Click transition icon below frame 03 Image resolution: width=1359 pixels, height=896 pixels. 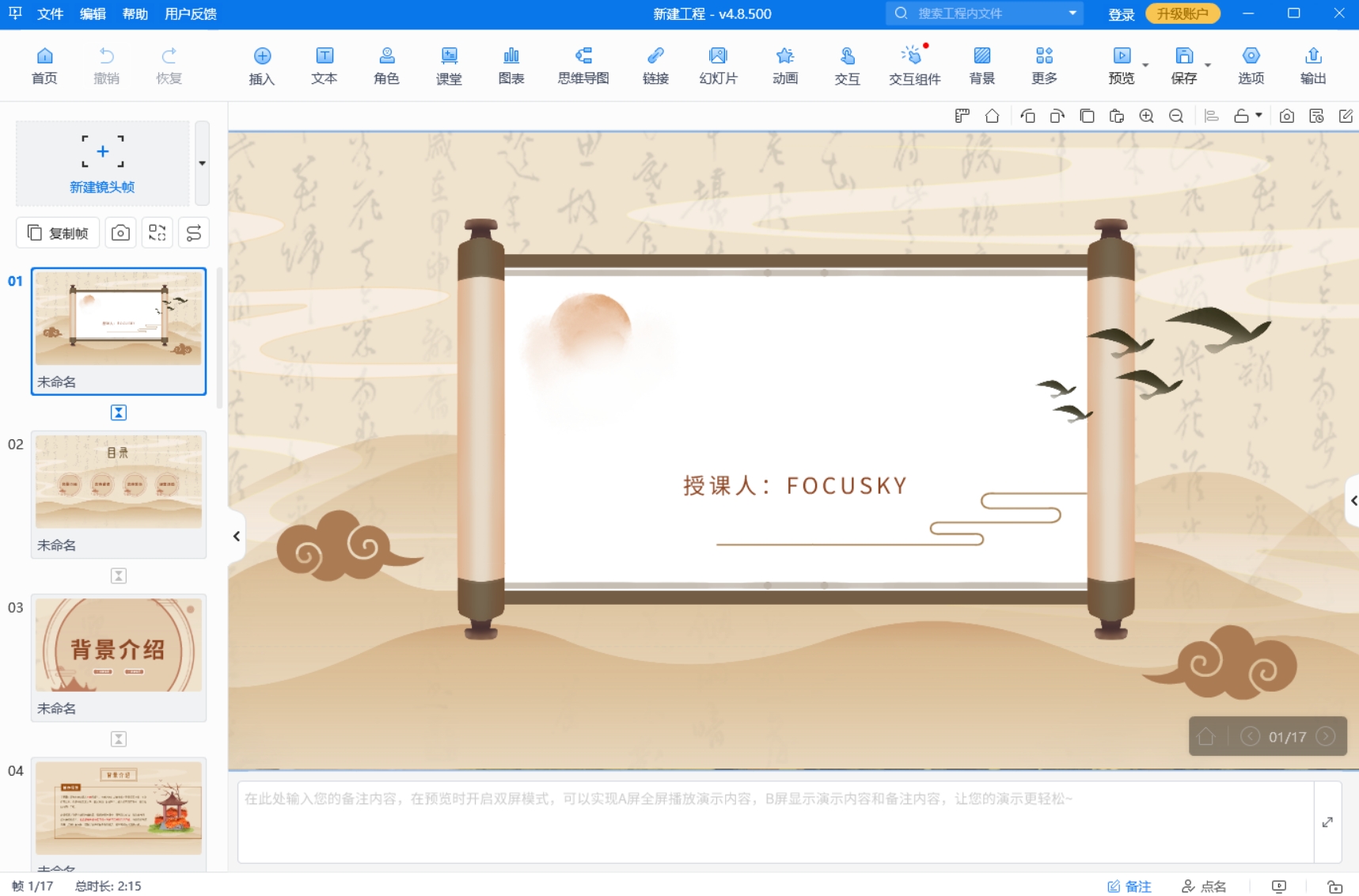coord(119,738)
